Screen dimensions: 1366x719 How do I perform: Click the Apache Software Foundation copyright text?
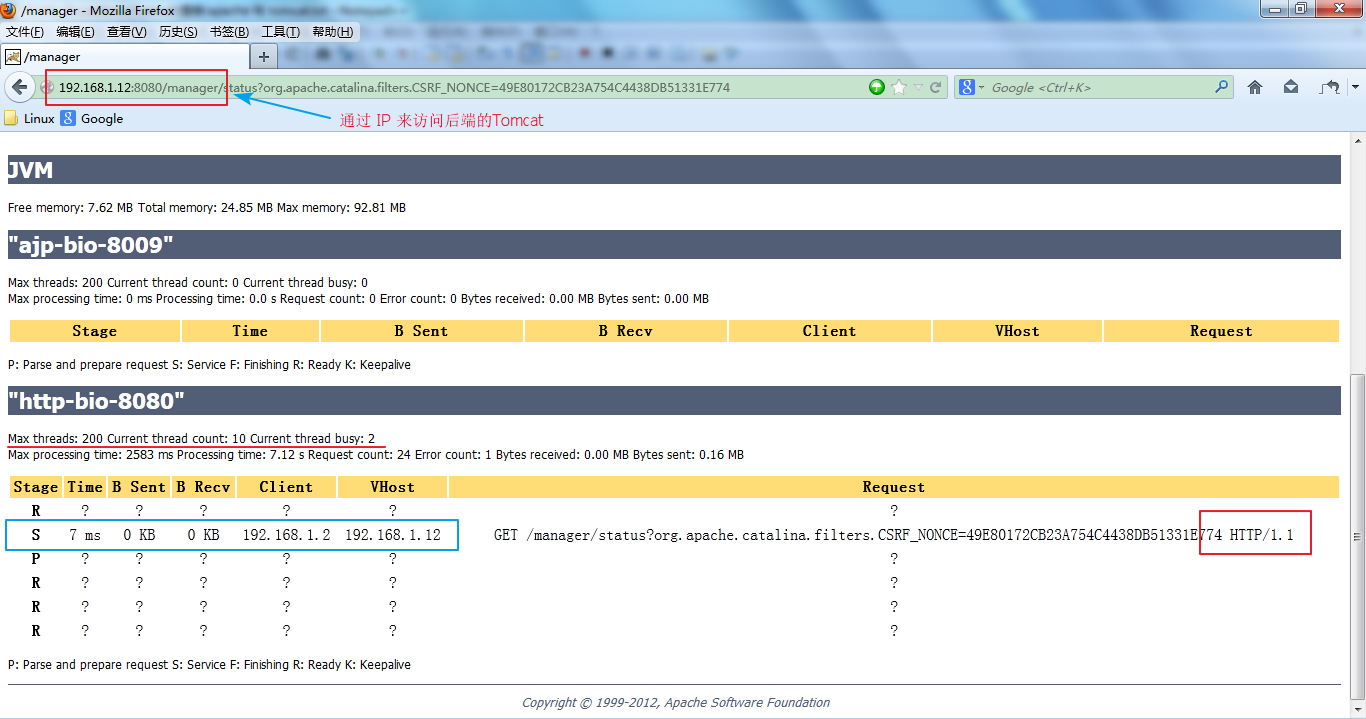click(x=676, y=702)
